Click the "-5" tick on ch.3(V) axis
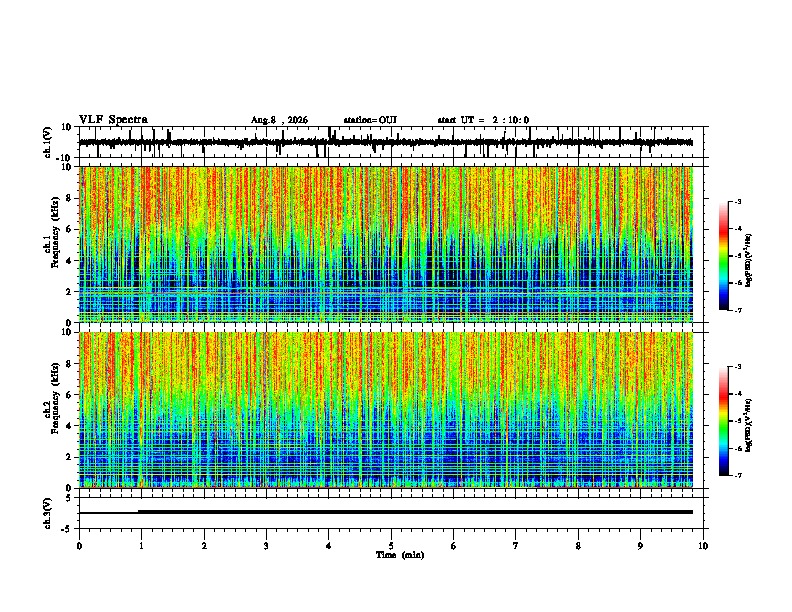This screenshot has width=792, height=612. (x=67, y=529)
